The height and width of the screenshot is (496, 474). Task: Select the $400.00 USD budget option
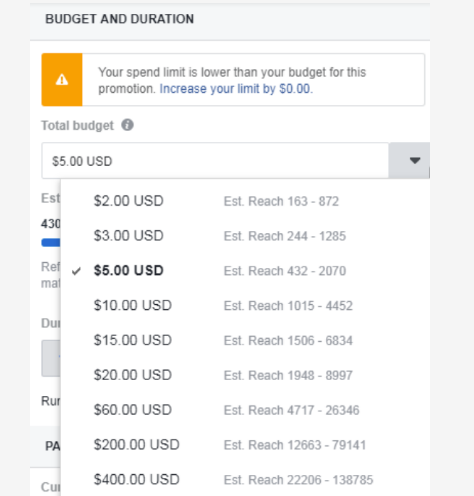tap(245, 479)
